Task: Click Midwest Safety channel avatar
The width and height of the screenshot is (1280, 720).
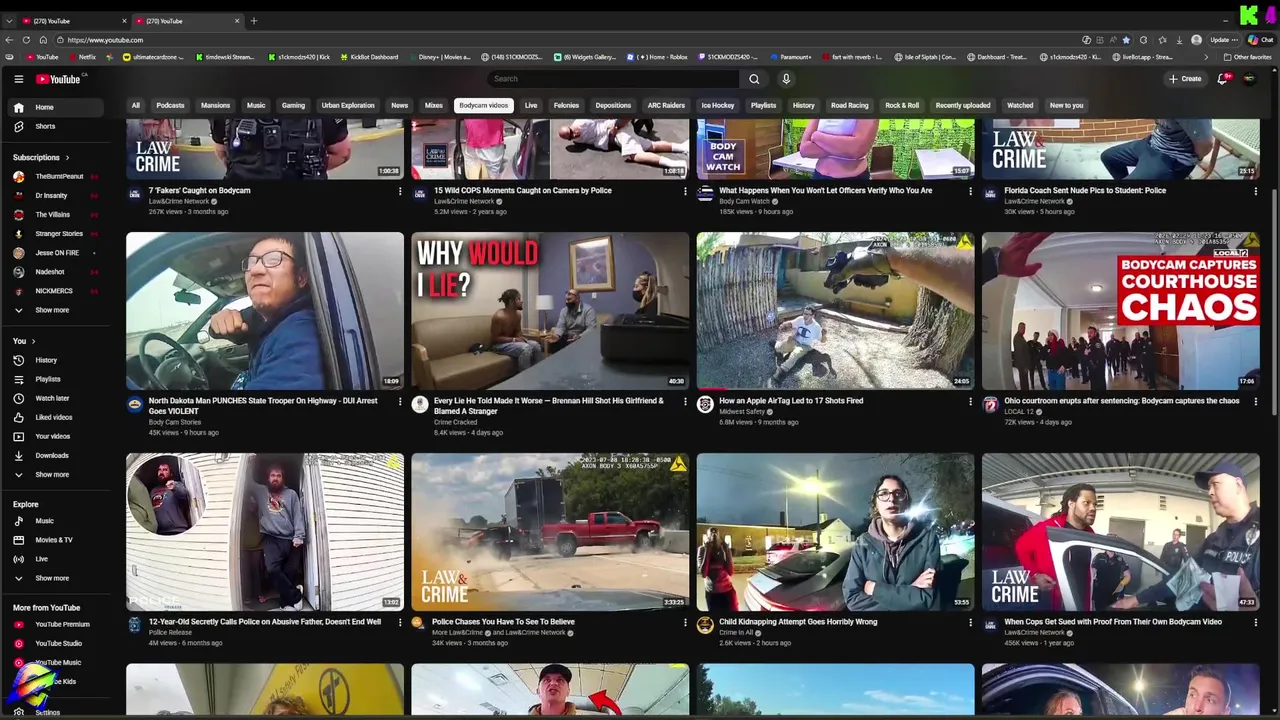Action: coord(705,404)
